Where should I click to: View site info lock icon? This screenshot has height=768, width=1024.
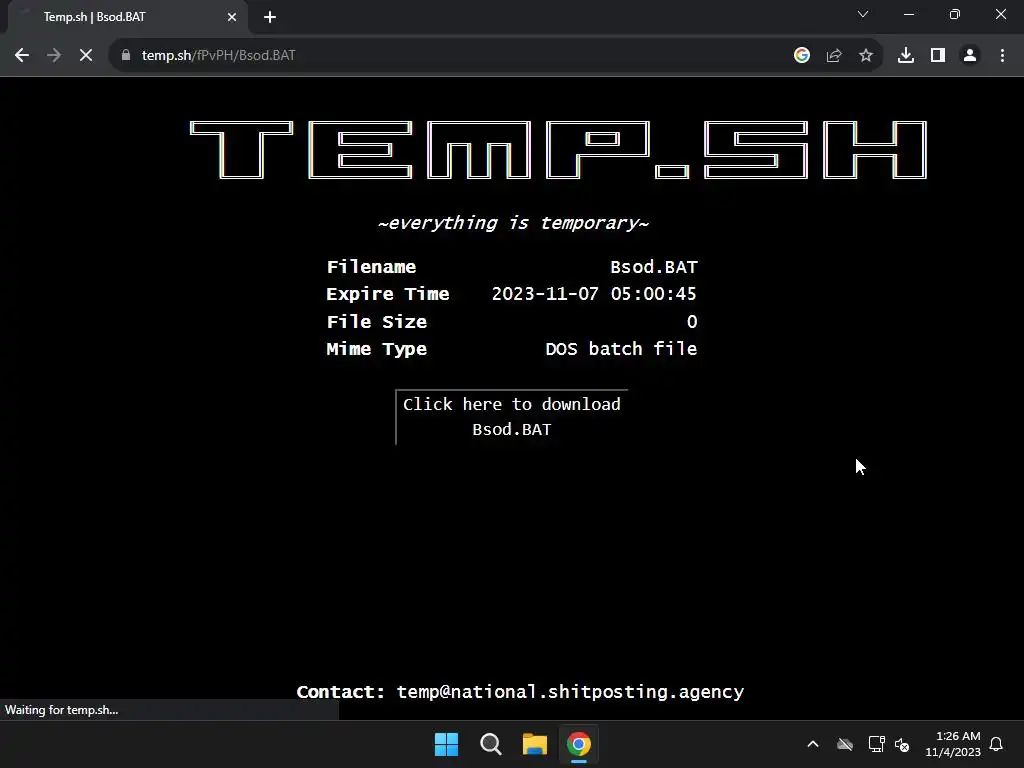point(126,56)
